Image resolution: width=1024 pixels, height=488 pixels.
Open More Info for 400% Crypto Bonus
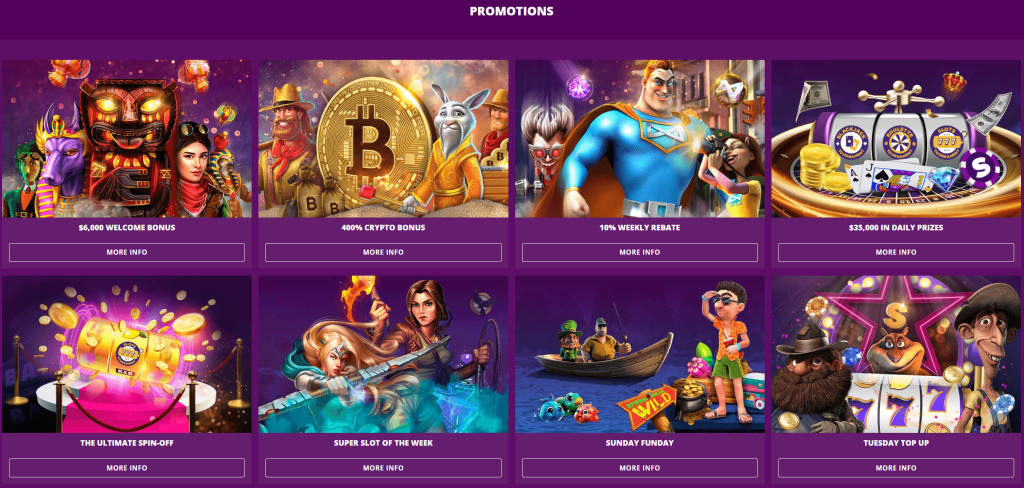point(383,252)
